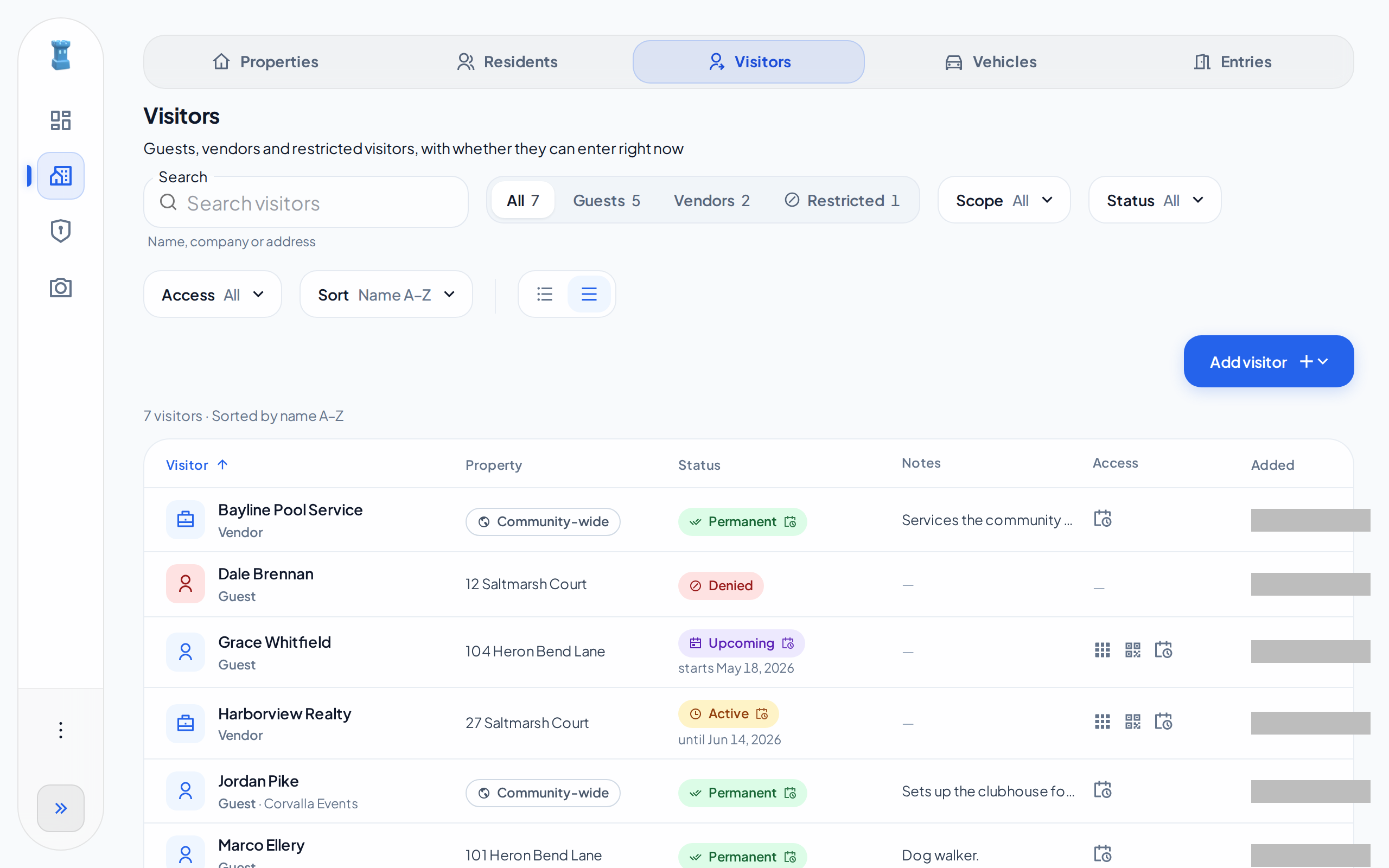This screenshot has width=1389, height=868.
Task: Open Add visitor dropdown button
Action: pos(1269,362)
